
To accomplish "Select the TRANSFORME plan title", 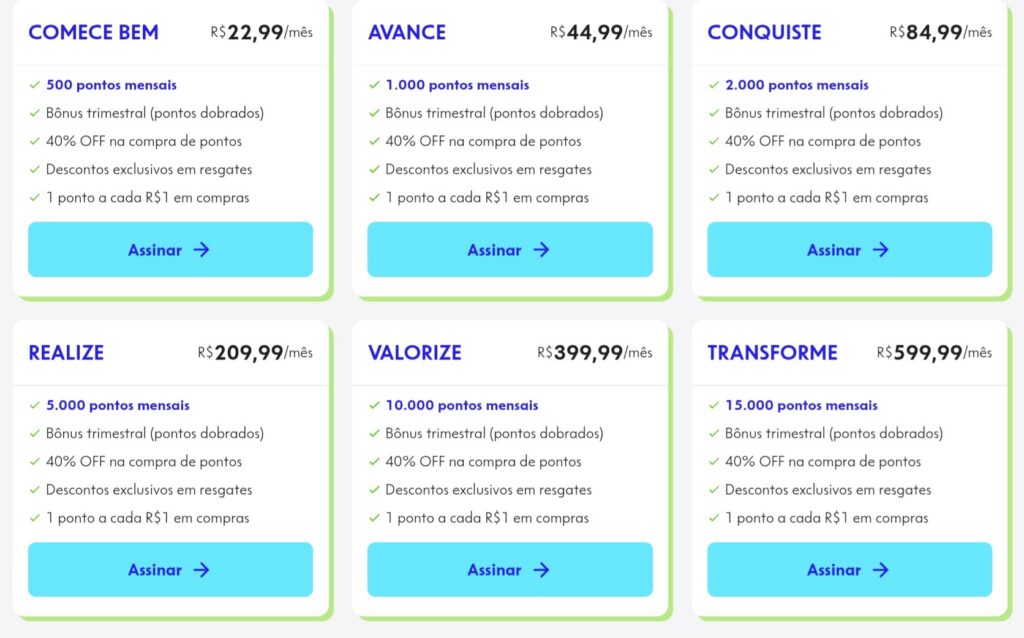I will click(772, 353).
